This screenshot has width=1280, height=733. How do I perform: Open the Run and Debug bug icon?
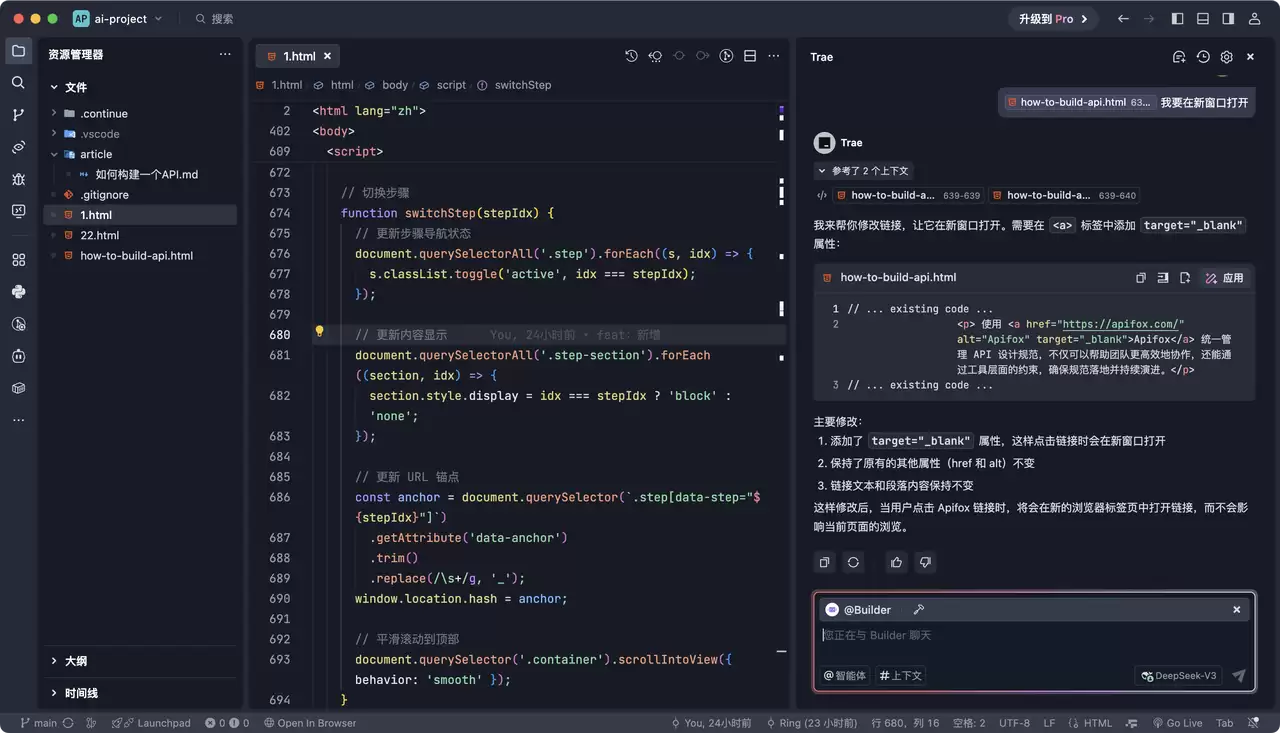[x=18, y=179]
